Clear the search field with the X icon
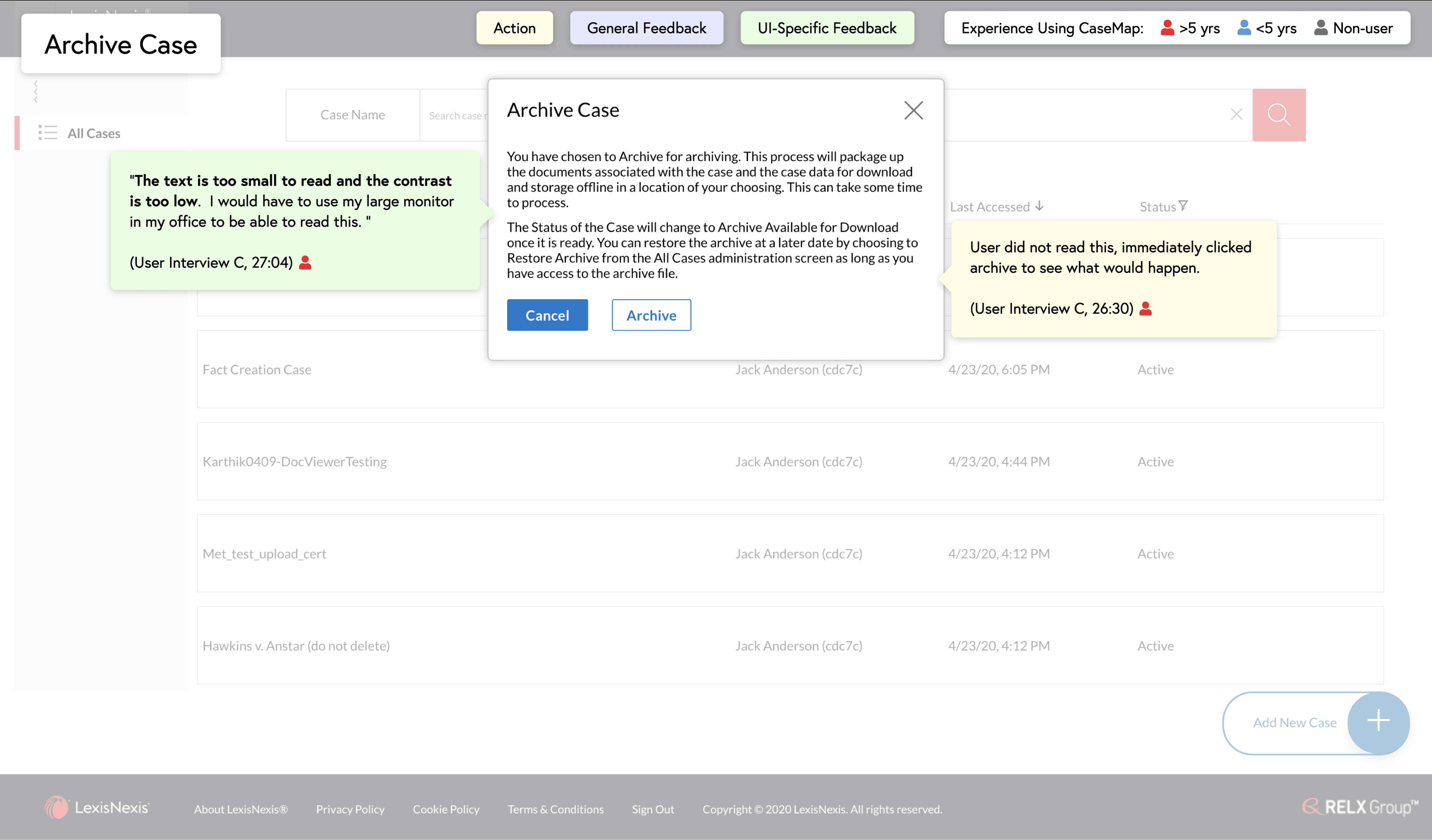1432x840 pixels. [x=1236, y=114]
